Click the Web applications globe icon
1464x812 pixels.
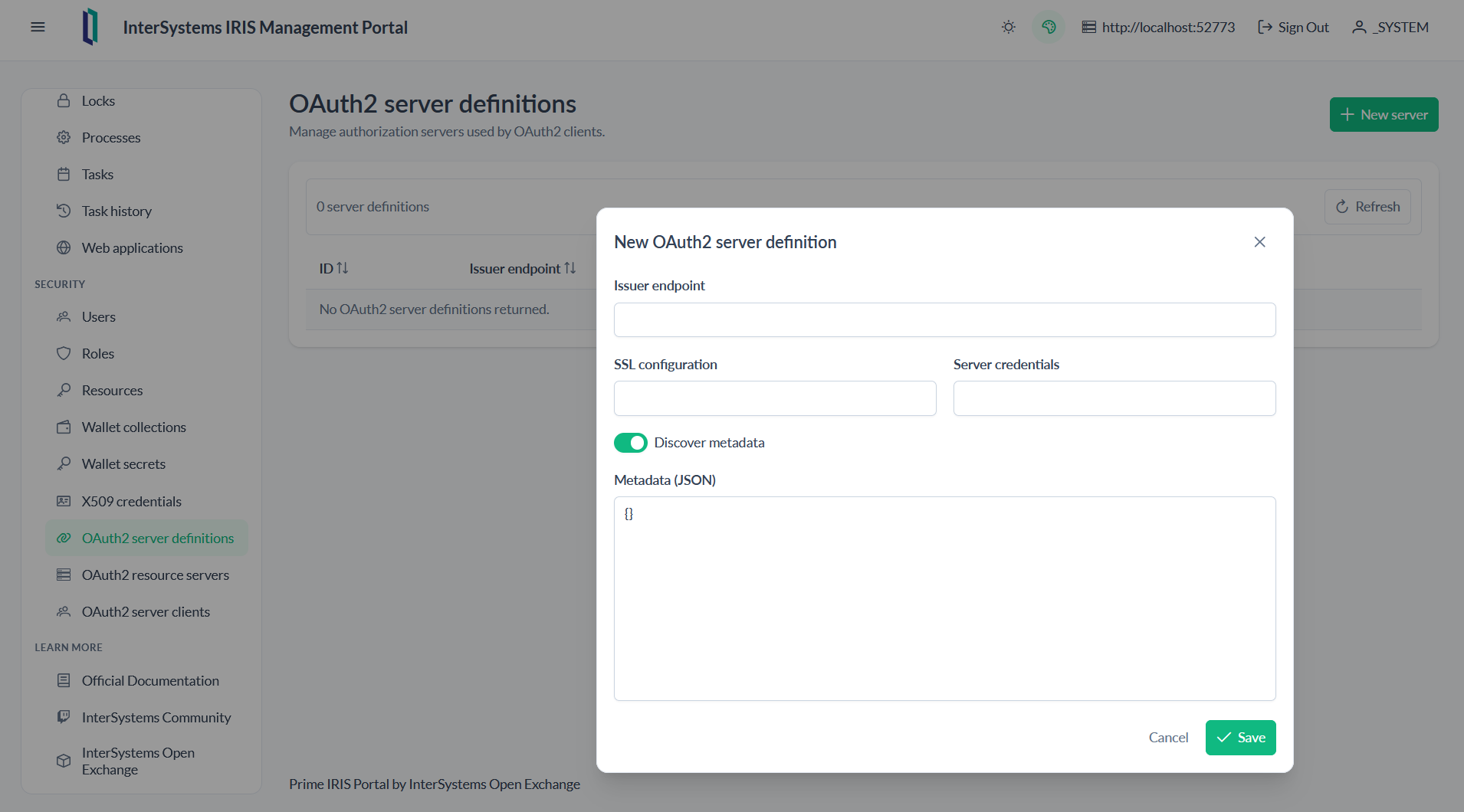click(64, 248)
